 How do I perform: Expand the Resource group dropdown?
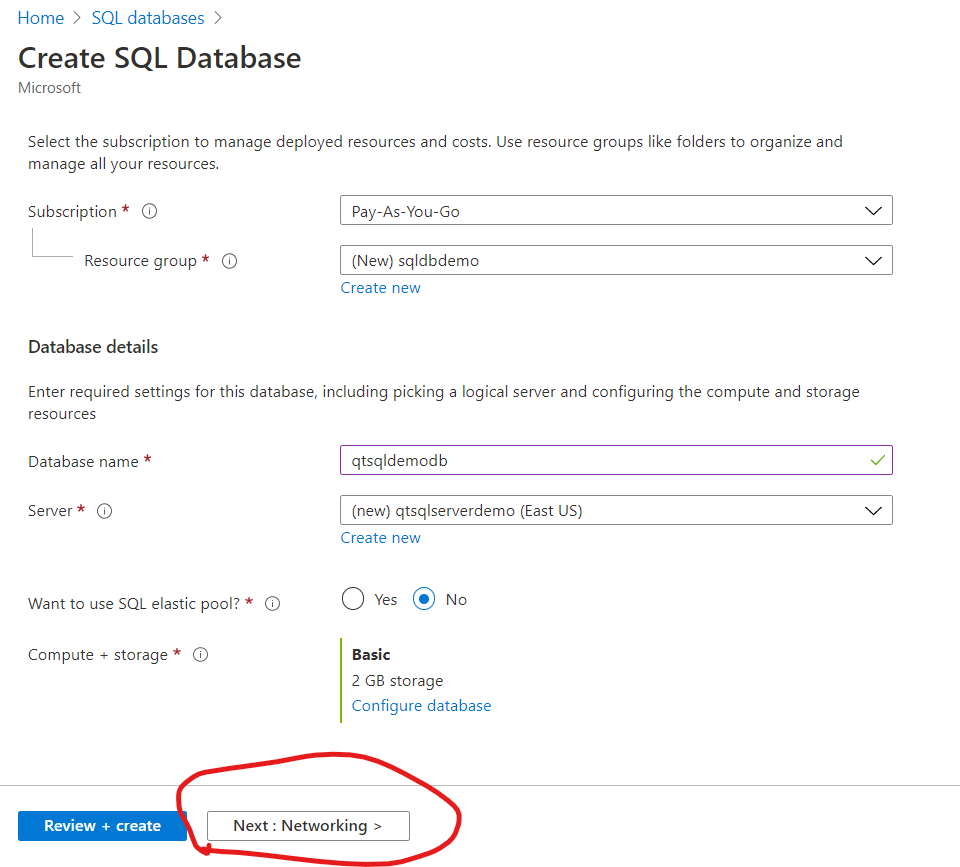coord(615,260)
